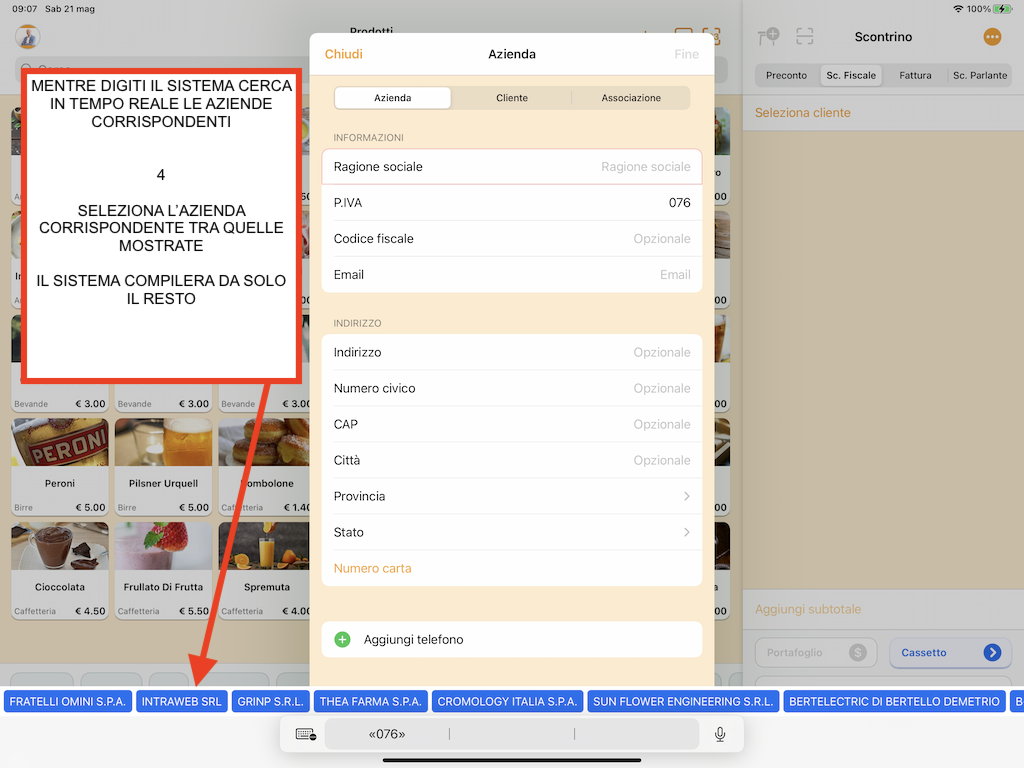The image size is (1024, 768).
Task: Select suggestion INTRAWEB SRL
Action: tap(182, 701)
